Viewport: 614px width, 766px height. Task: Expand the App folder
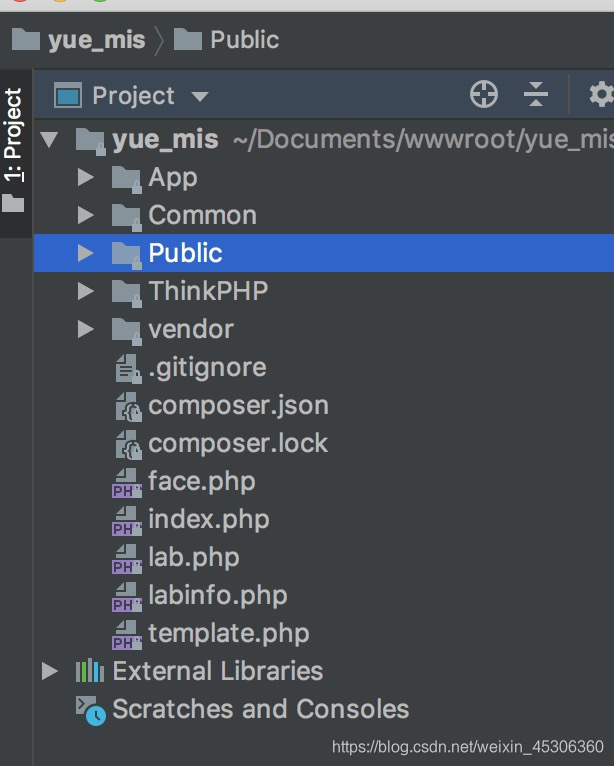(x=85, y=177)
